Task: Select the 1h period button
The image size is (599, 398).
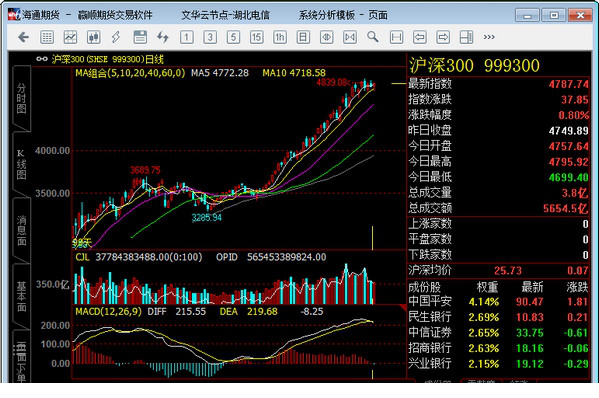Action: point(280,37)
